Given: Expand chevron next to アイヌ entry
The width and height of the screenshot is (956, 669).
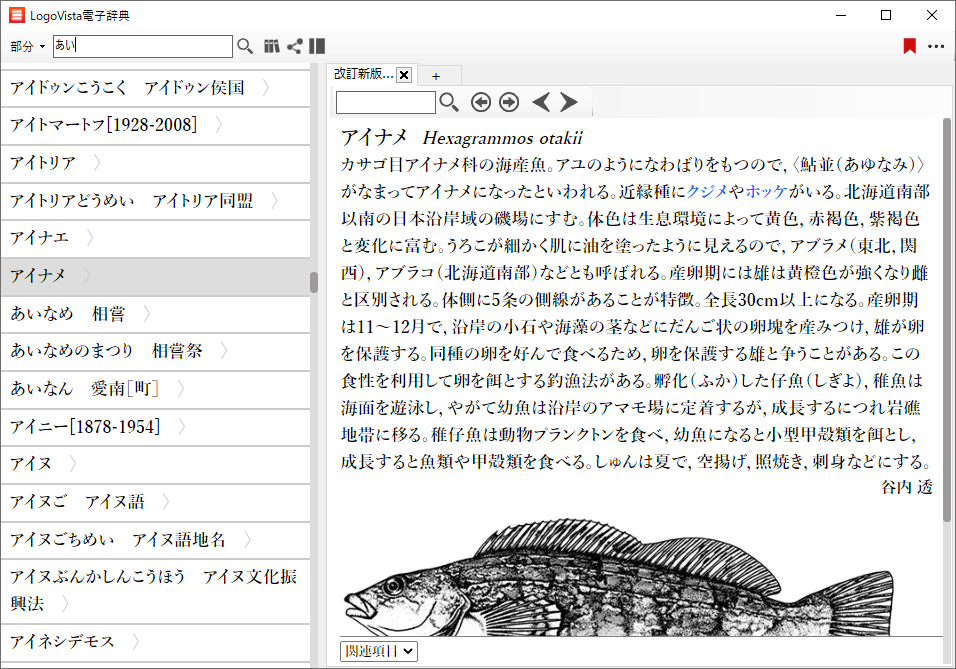Looking at the screenshot, I should click(72, 463).
